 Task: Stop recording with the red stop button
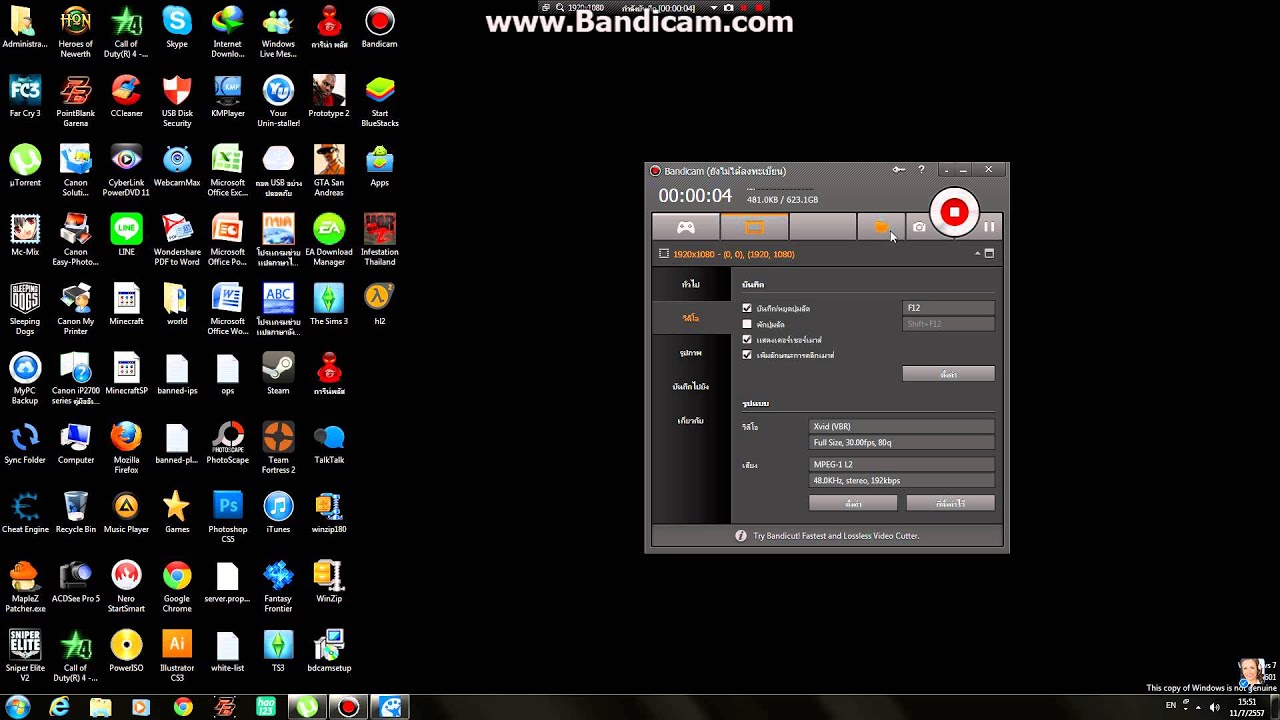[955, 212]
